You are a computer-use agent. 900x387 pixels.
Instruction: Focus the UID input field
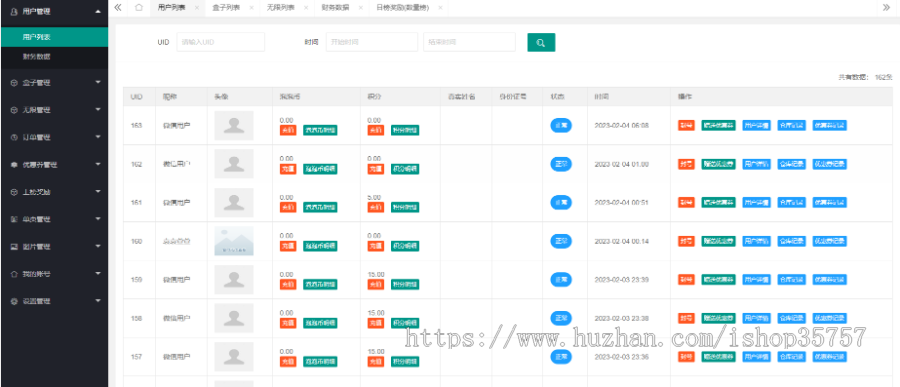pyautogui.click(x=220, y=42)
